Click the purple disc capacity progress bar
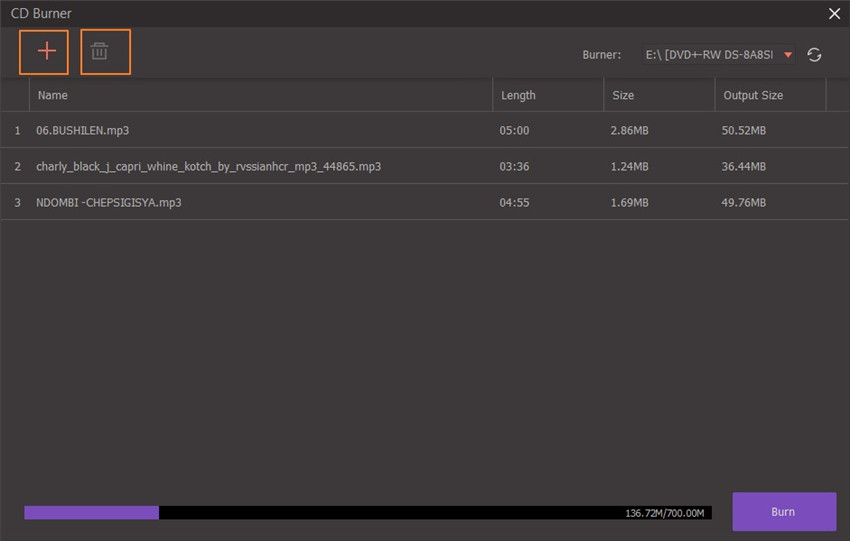Image resolution: width=850 pixels, height=541 pixels. [x=92, y=512]
